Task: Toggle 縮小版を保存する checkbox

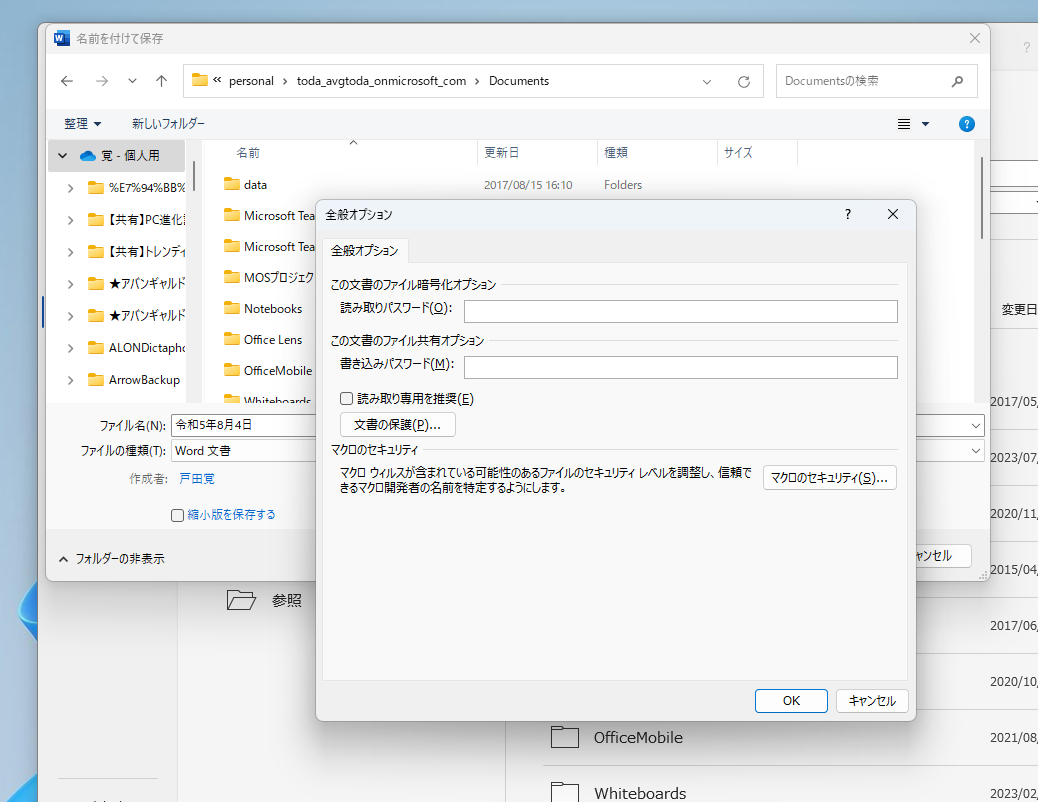Action: 177,515
